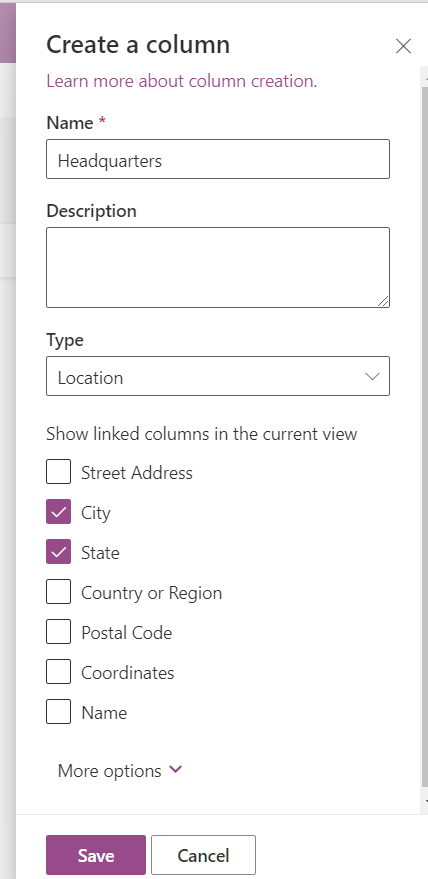Open the column creation help link
This screenshot has height=879, width=428.
coord(182,81)
